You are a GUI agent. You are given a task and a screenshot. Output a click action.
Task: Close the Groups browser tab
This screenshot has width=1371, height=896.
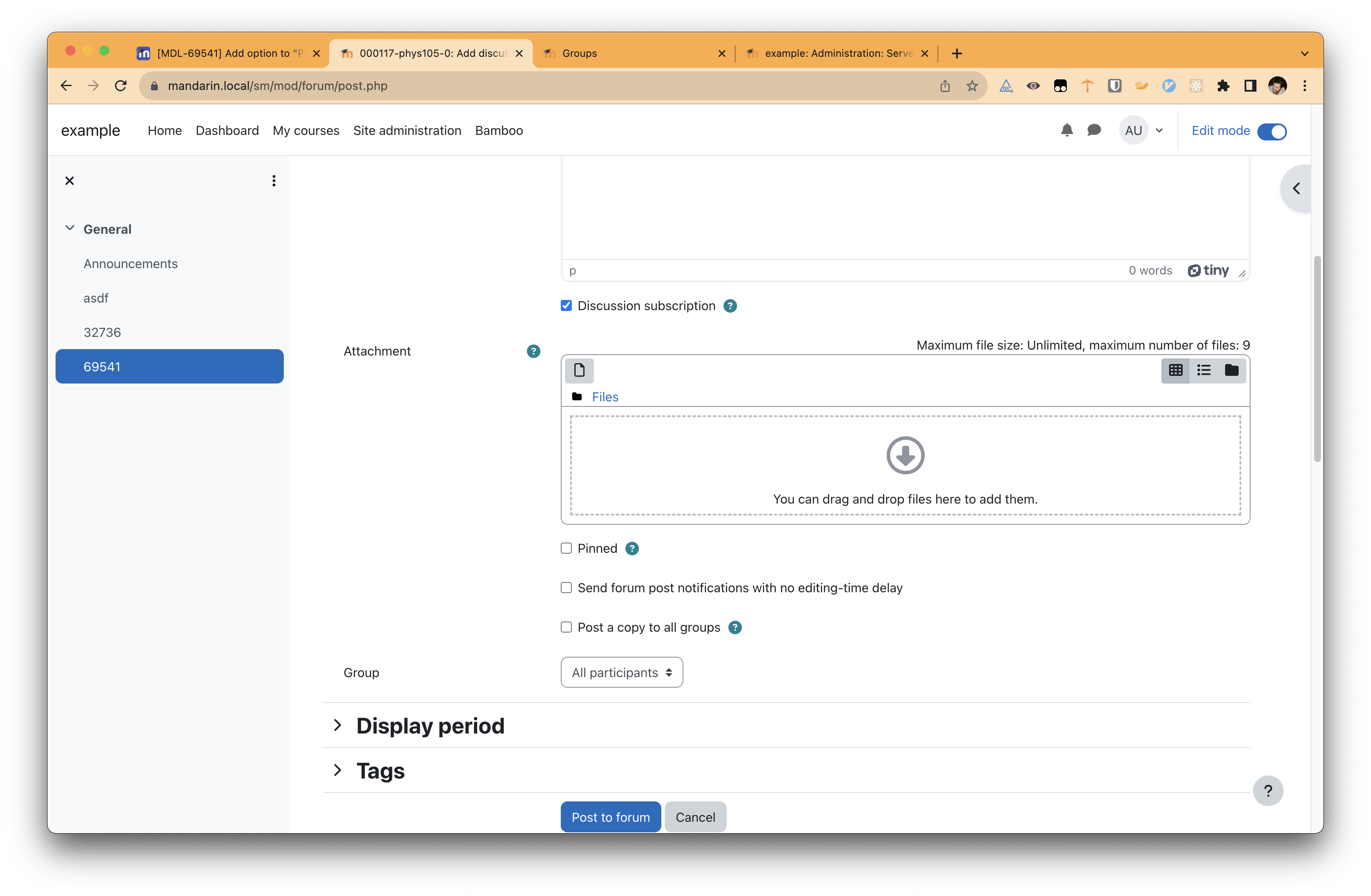[x=722, y=53]
